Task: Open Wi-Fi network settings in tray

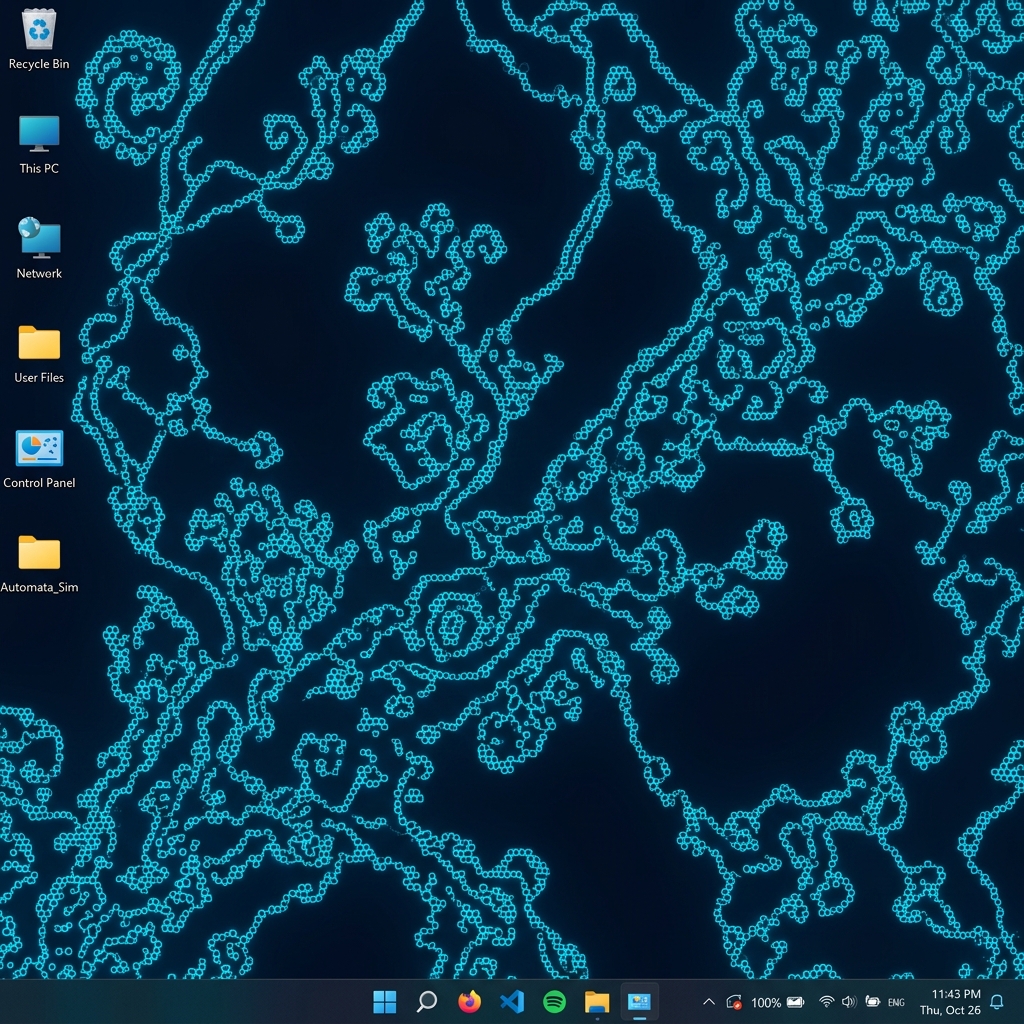Action: pyautogui.click(x=826, y=1002)
